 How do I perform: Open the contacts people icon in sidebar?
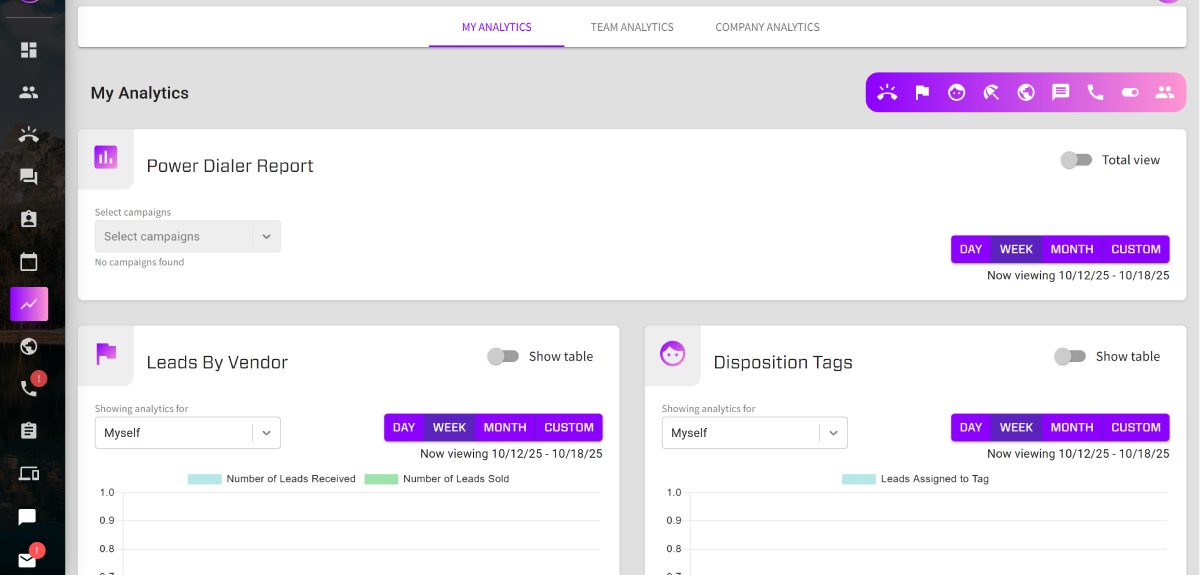click(29, 92)
